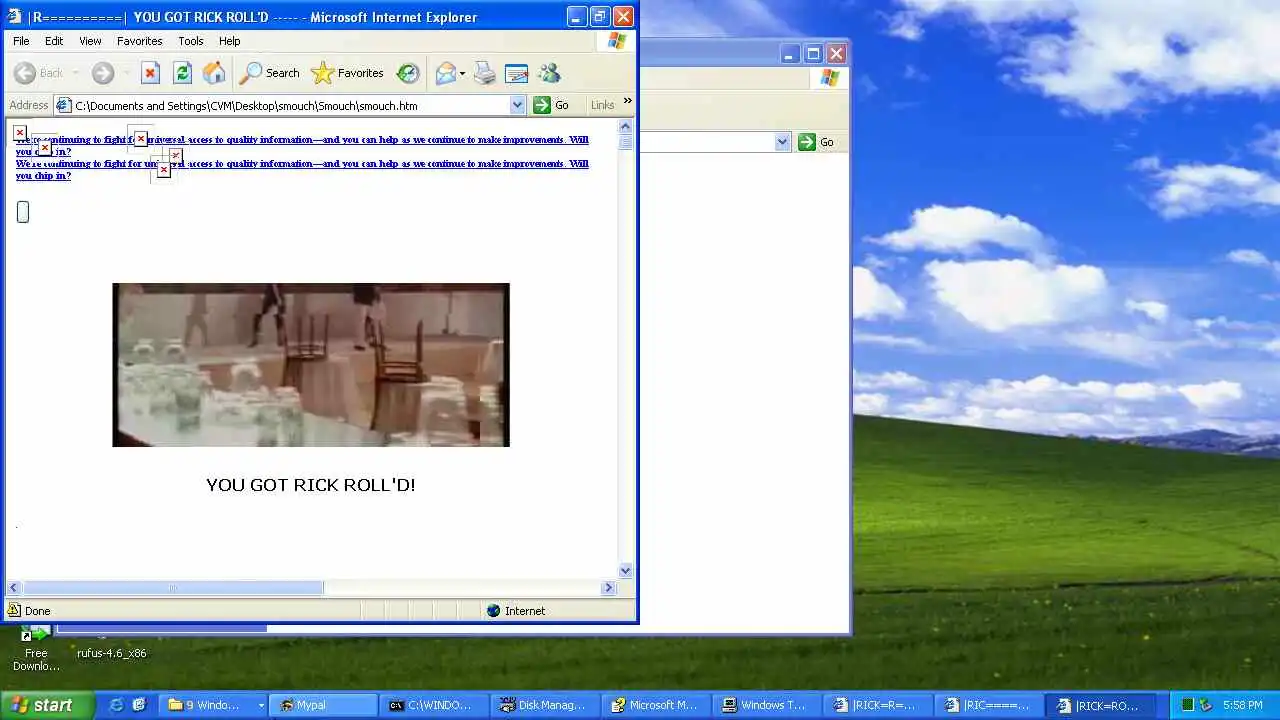Open the '9 Windo...' taskbar group
Image resolution: width=1280 pixels, height=720 pixels.
point(214,705)
